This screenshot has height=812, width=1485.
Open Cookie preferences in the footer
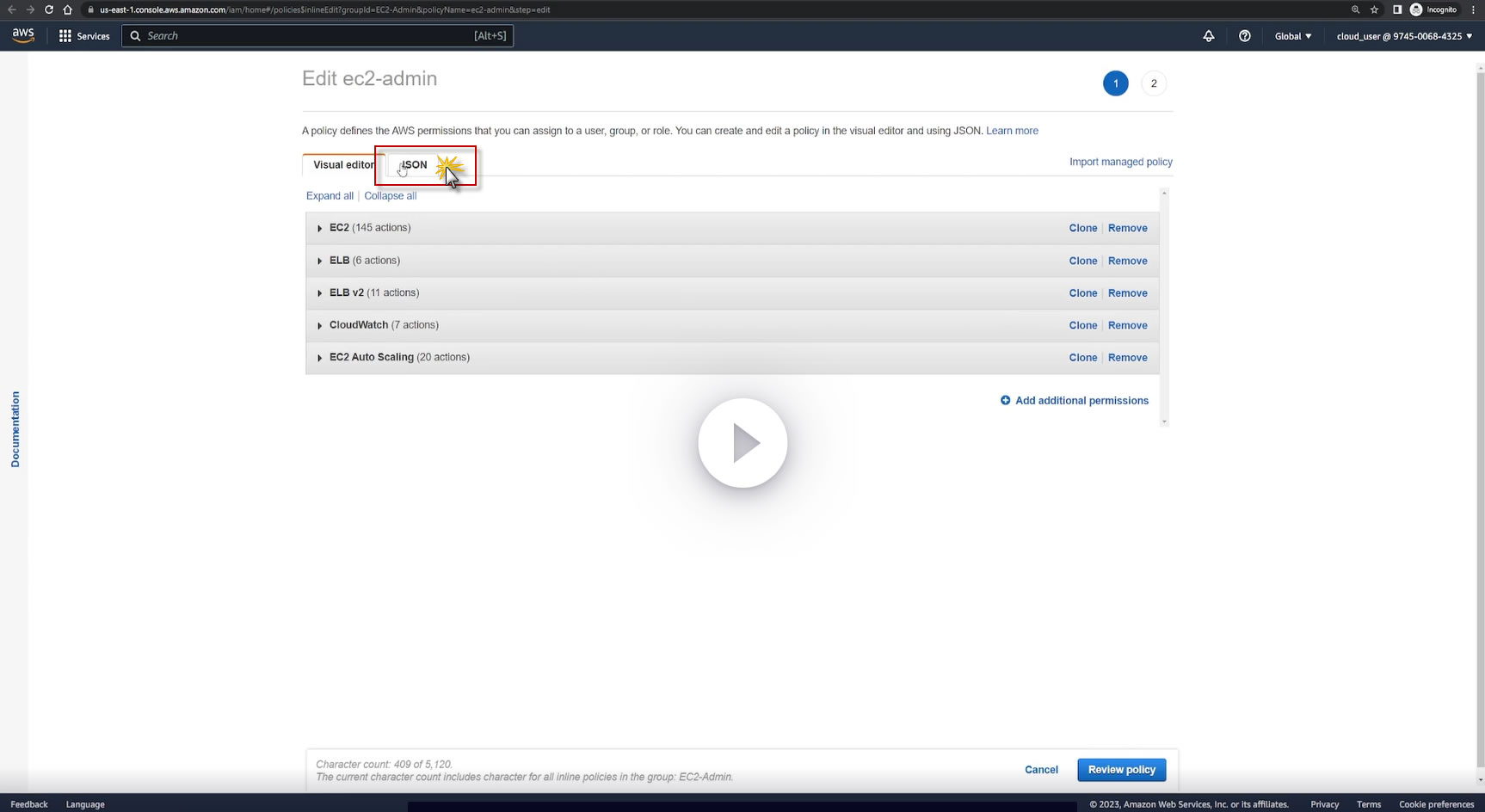coord(1437,804)
